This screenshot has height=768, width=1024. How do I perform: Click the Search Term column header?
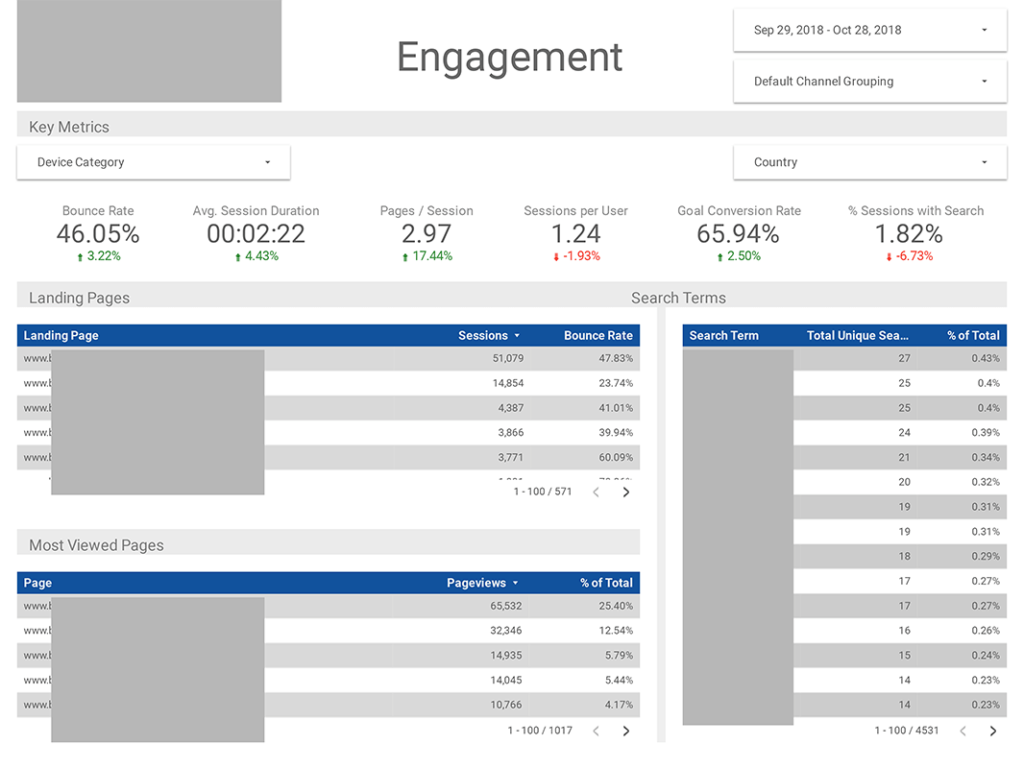723,335
